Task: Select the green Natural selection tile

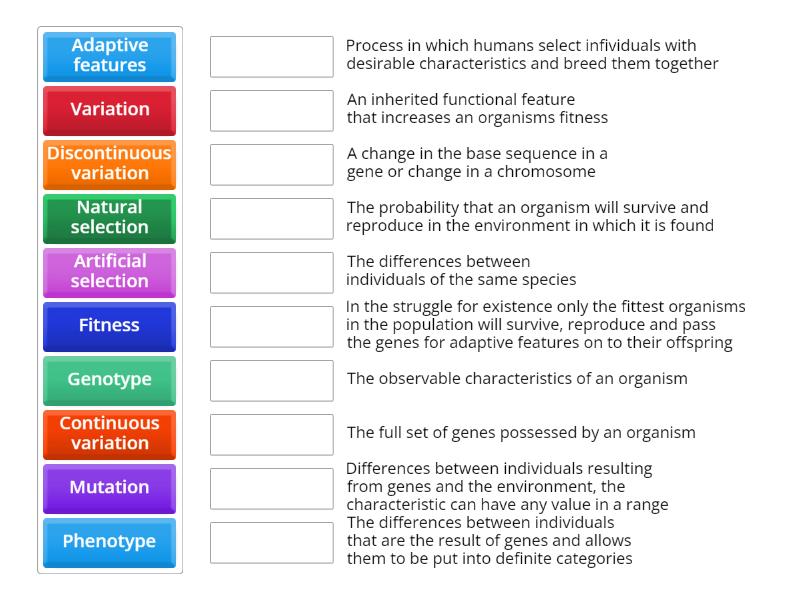Action: (x=110, y=218)
